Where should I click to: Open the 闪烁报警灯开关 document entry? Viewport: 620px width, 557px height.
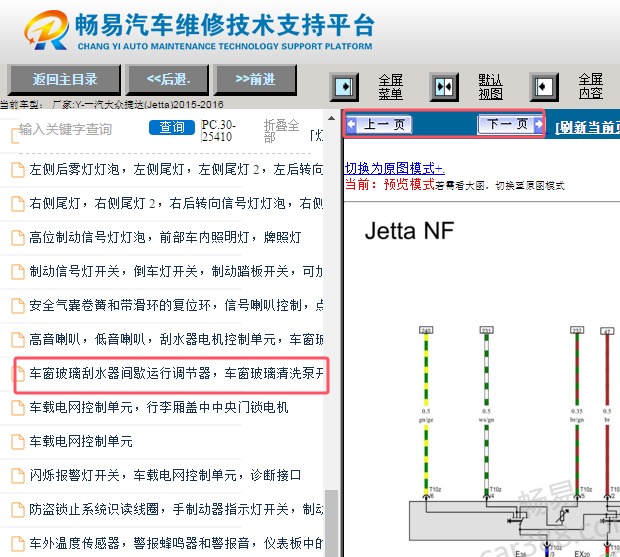pos(165,475)
